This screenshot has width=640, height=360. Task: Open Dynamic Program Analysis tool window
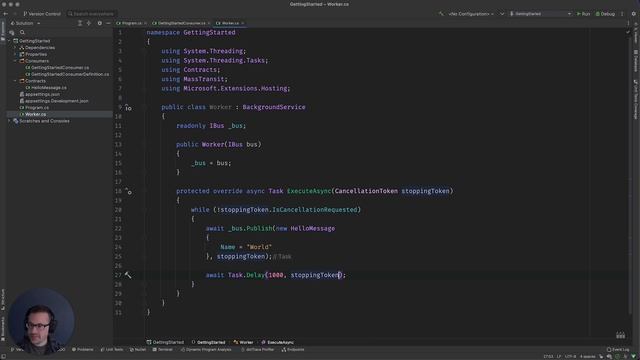206,349
